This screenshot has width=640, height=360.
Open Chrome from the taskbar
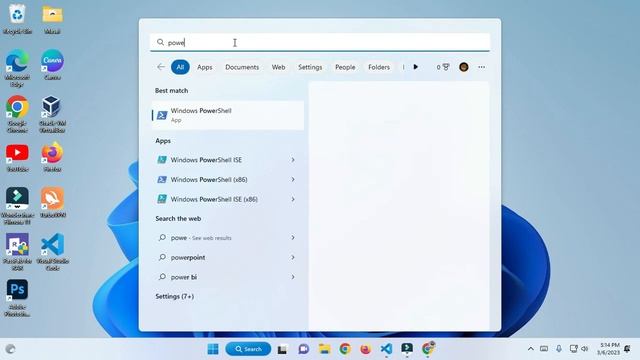tap(345, 349)
